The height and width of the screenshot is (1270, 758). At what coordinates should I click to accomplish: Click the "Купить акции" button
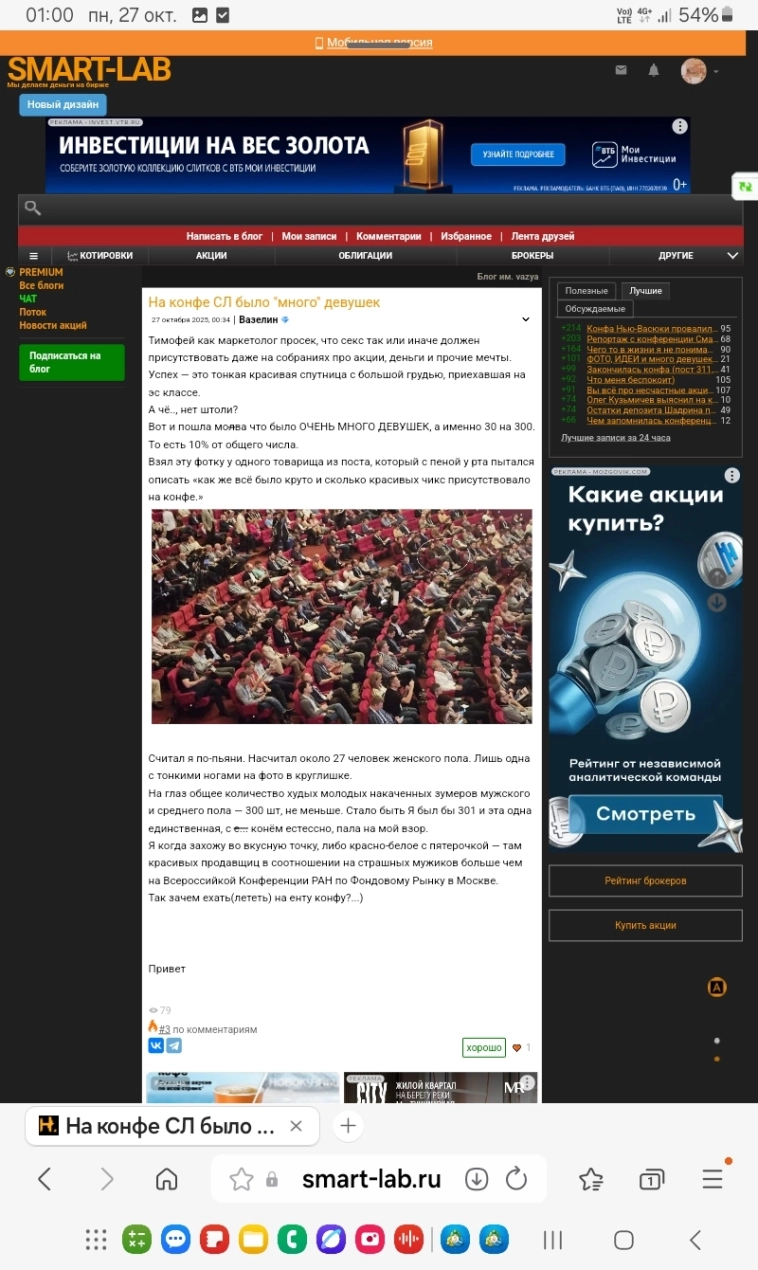click(645, 925)
